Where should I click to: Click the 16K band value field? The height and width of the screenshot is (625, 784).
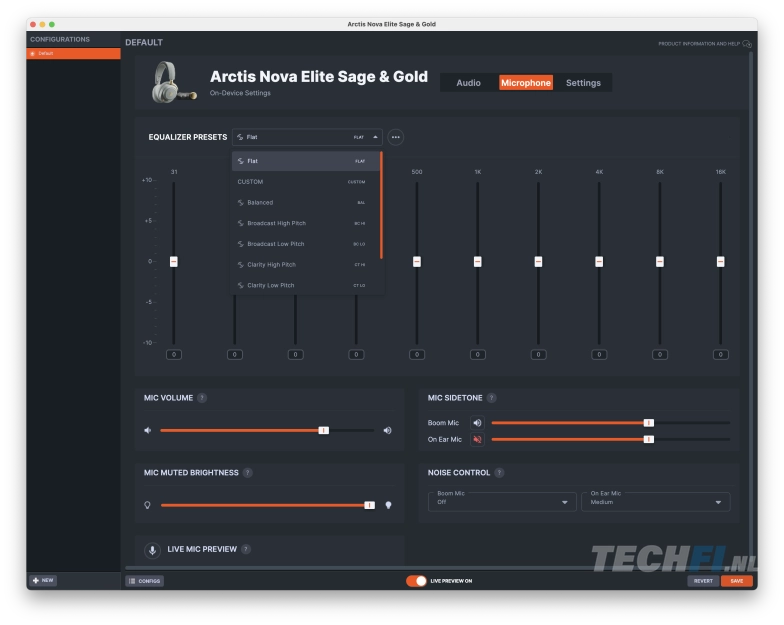720,355
